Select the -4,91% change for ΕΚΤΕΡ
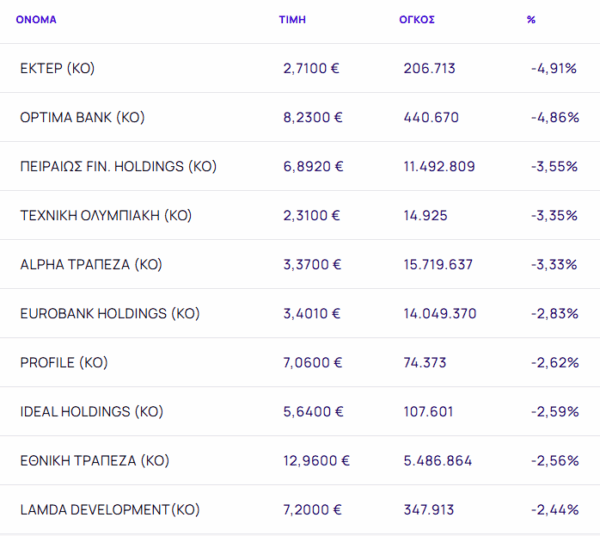Image resolution: width=600 pixels, height=536 pixels. (554, 68)
